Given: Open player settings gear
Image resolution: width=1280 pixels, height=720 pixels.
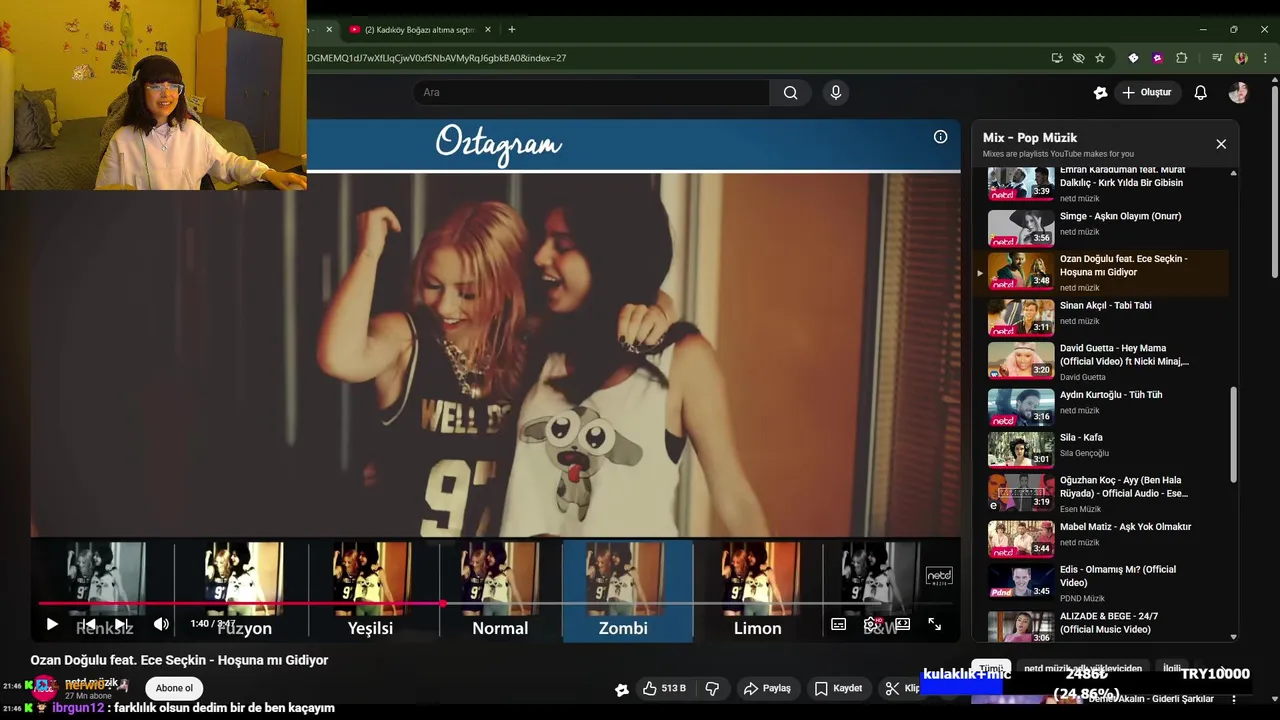Looking at the screenshot, I should tap(871, 624).
